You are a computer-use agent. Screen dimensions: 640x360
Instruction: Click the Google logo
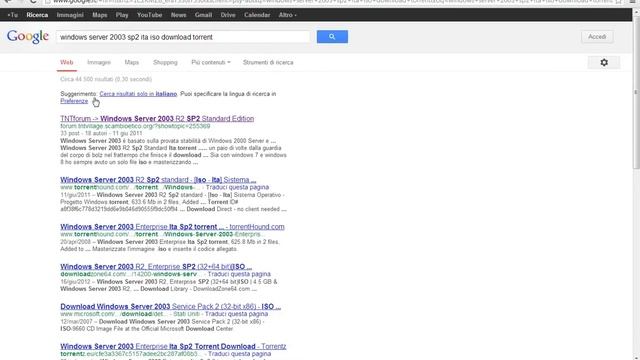click(x=28, y=37)
